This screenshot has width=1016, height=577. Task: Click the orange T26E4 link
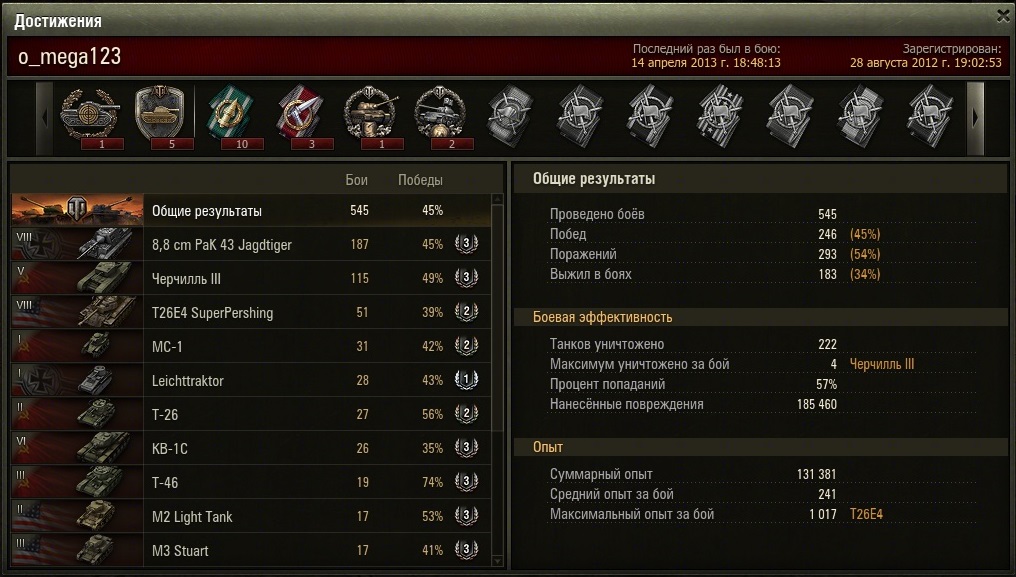pyautogui.click(x=866, y=514)
